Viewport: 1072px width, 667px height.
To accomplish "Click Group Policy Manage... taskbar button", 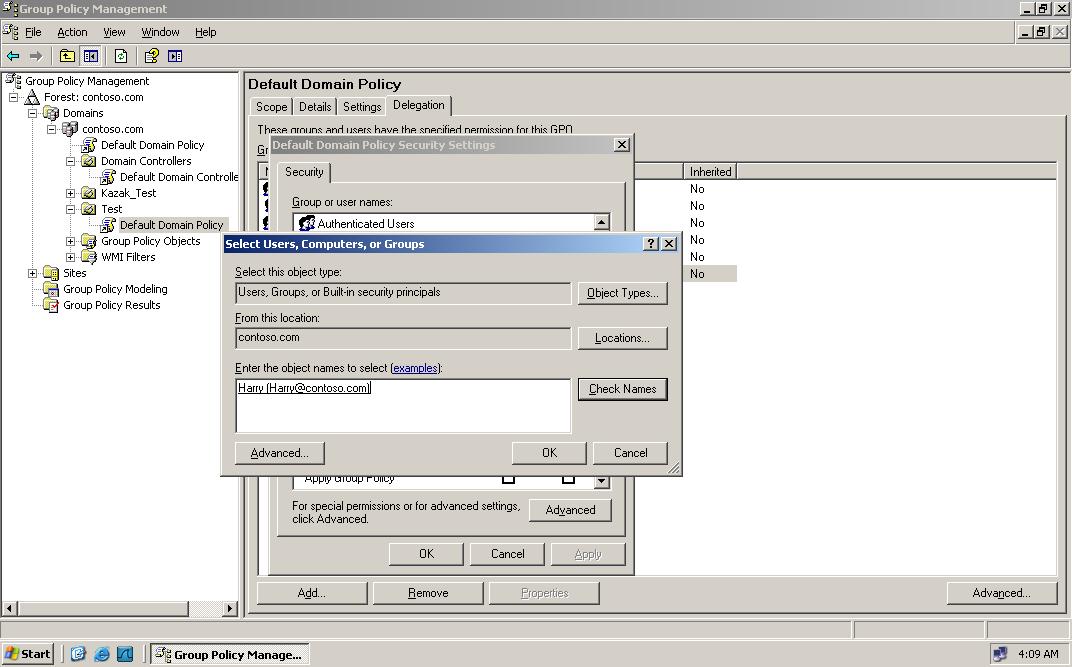I will [230, 654].
